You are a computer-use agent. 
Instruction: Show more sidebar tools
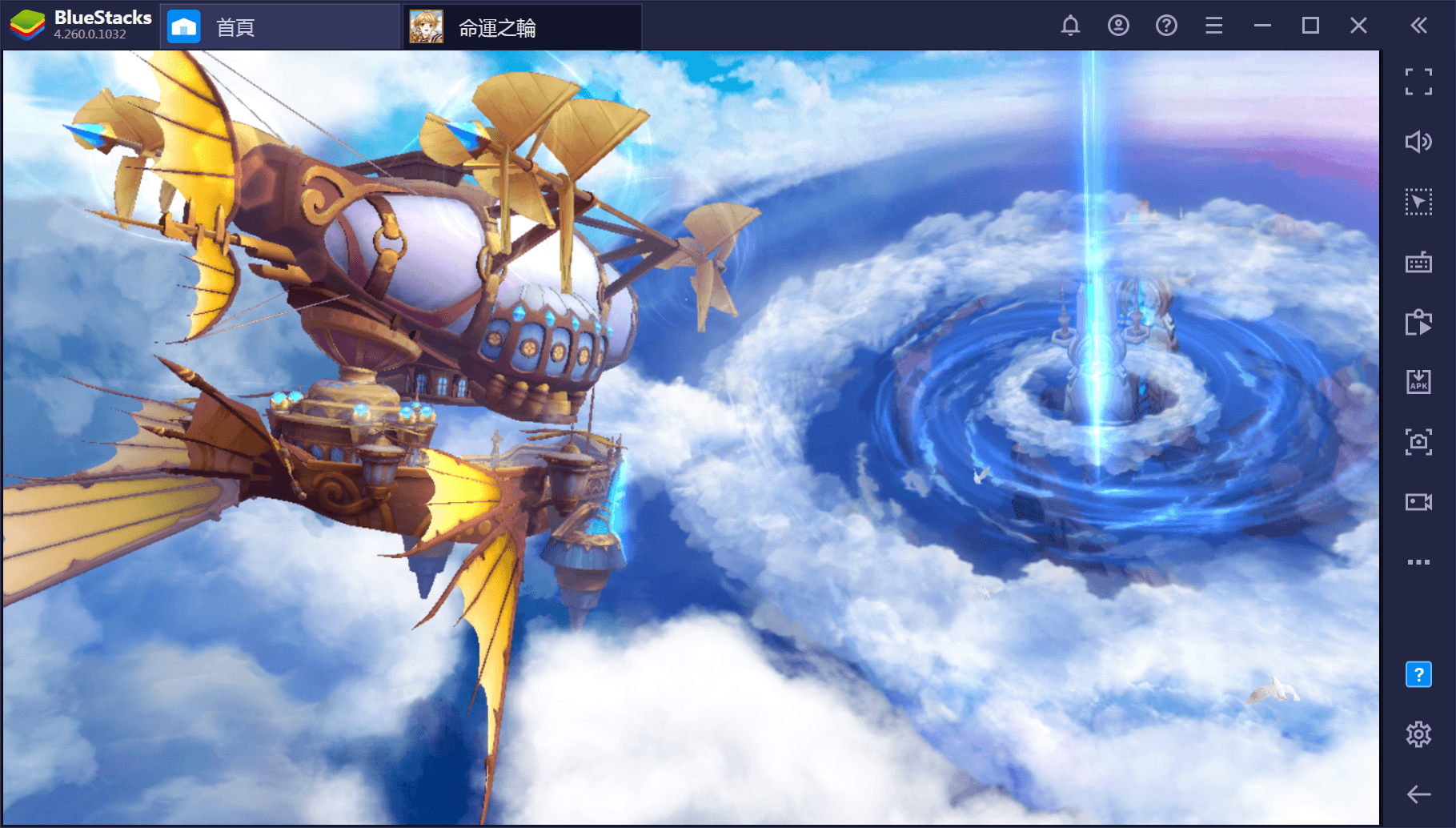click(x=1418, y=562)
